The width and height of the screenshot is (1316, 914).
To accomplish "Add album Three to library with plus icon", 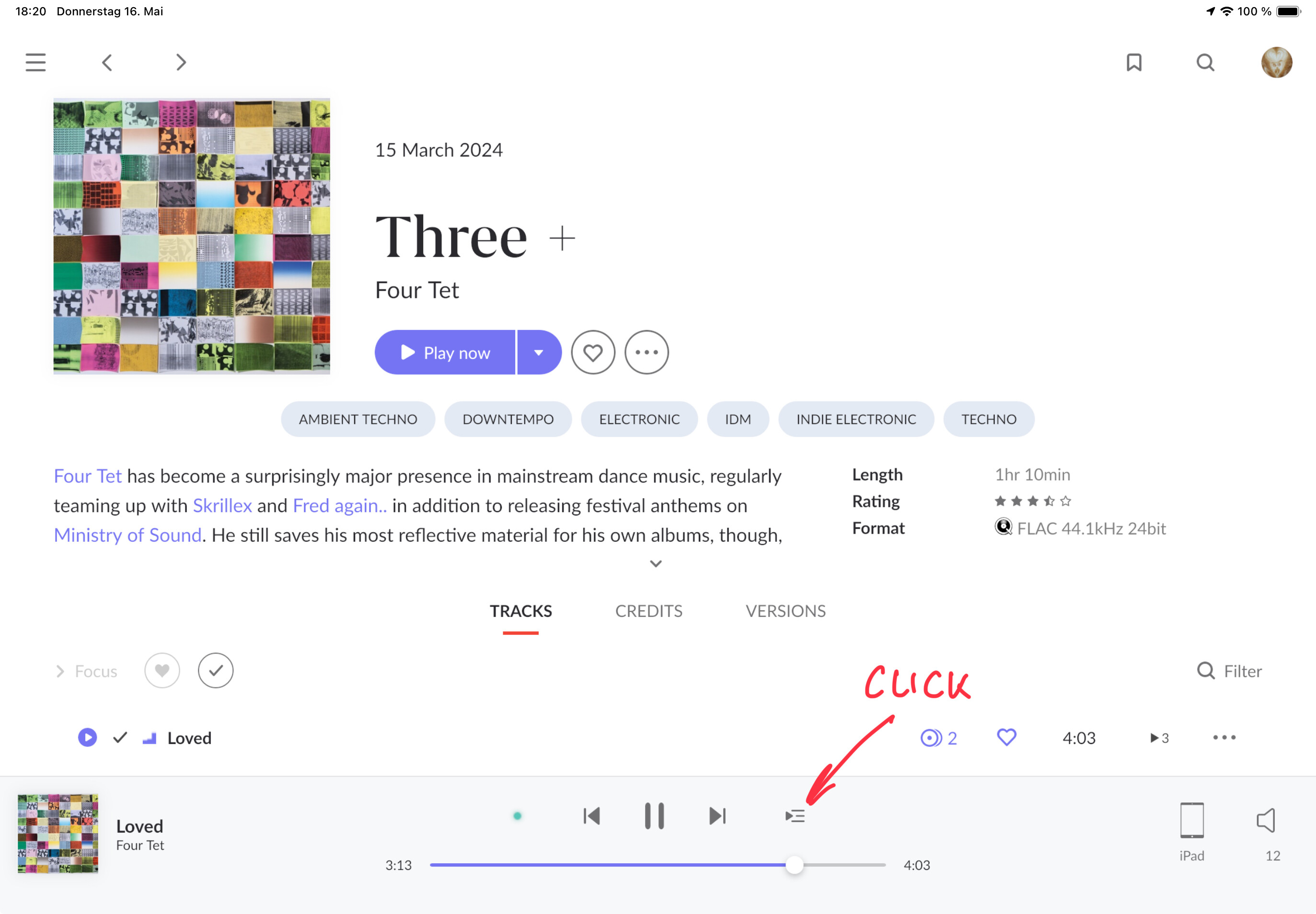I will [x=562, y=238].
